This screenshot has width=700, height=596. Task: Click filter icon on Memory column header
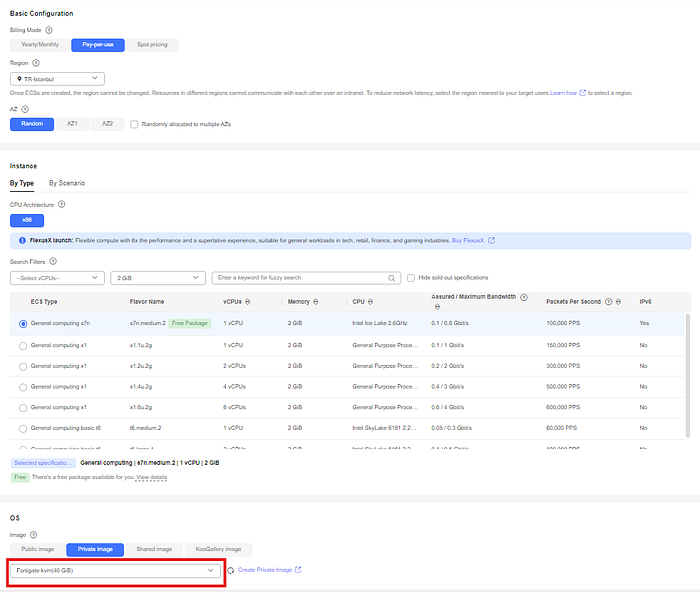(316, 302)
